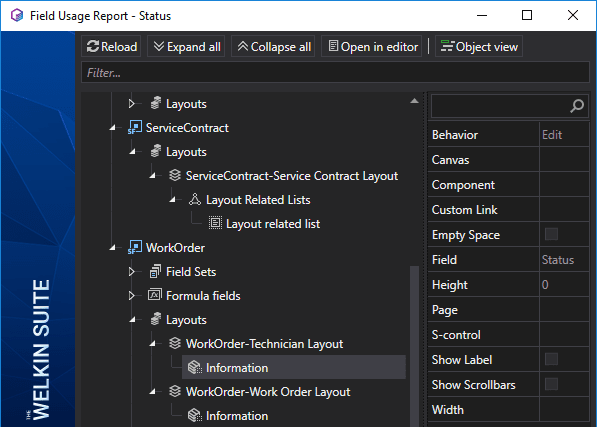
Task: Collapse Layouts under WorkOrder
Action: 132,320
